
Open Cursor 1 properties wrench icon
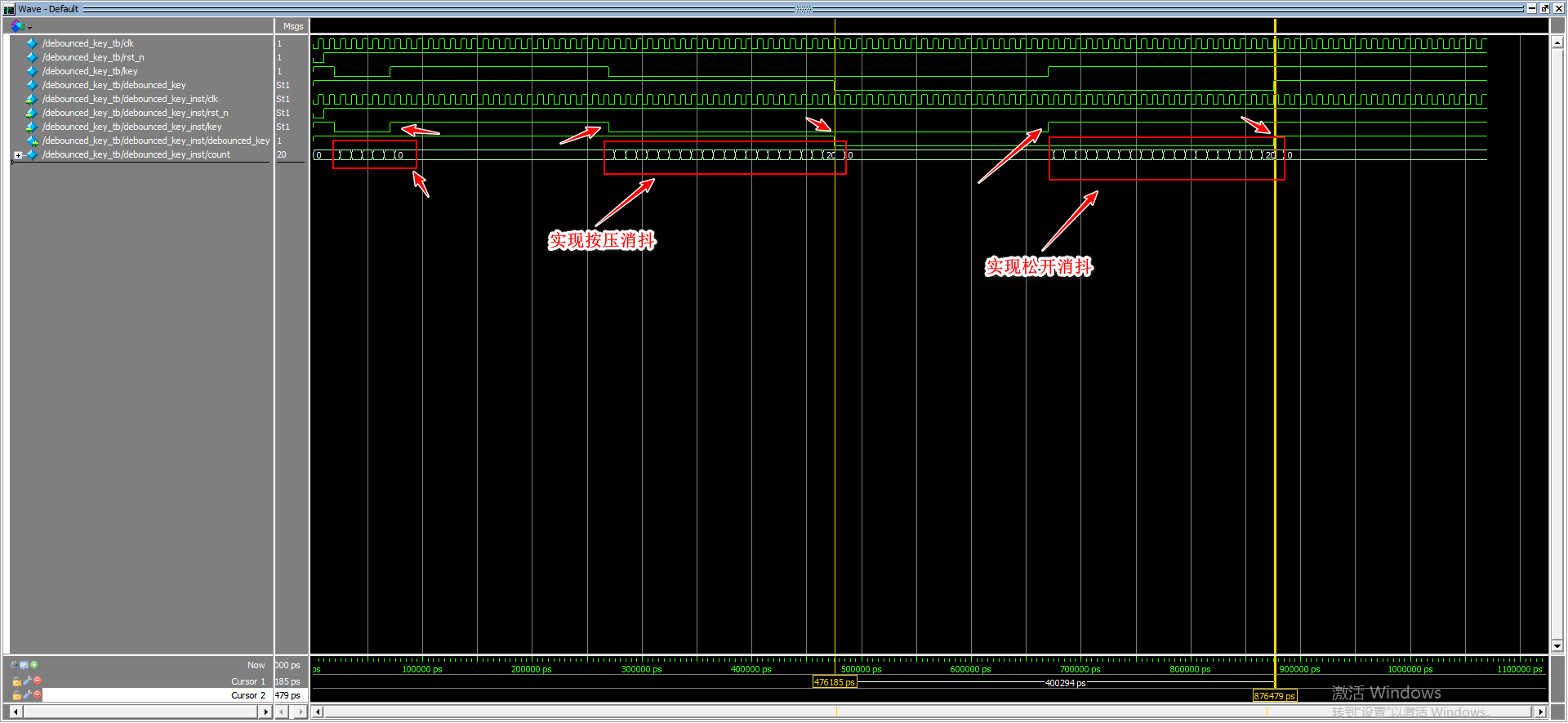(27, 681)
